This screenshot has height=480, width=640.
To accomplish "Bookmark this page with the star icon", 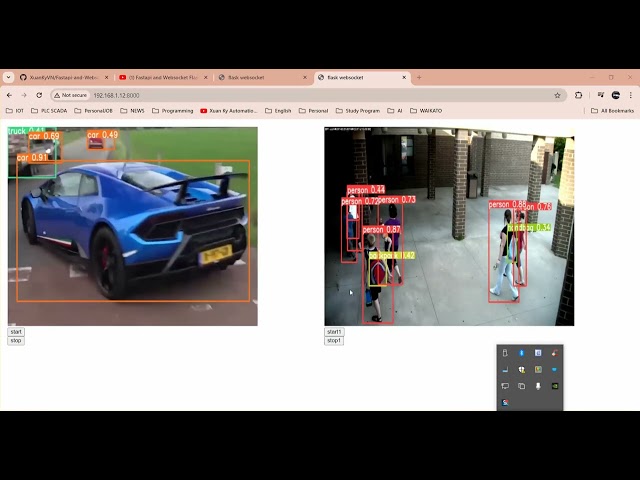I will (558, 95).
